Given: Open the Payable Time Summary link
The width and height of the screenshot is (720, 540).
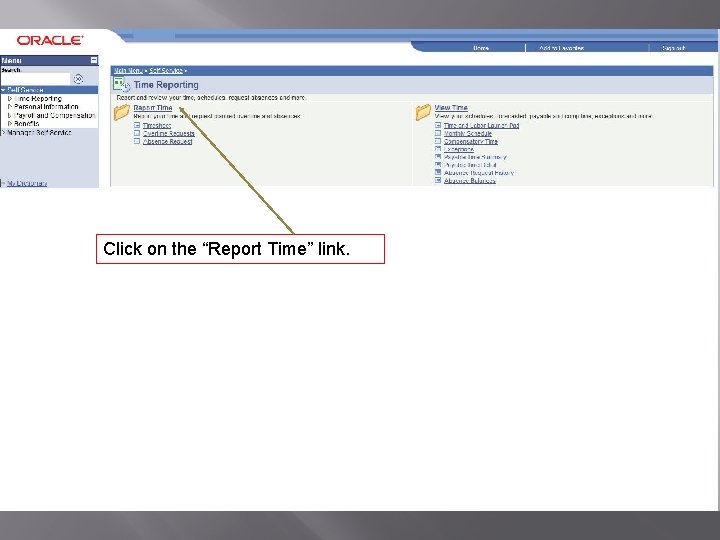Looking at the screenshot, I should point(475,157).
